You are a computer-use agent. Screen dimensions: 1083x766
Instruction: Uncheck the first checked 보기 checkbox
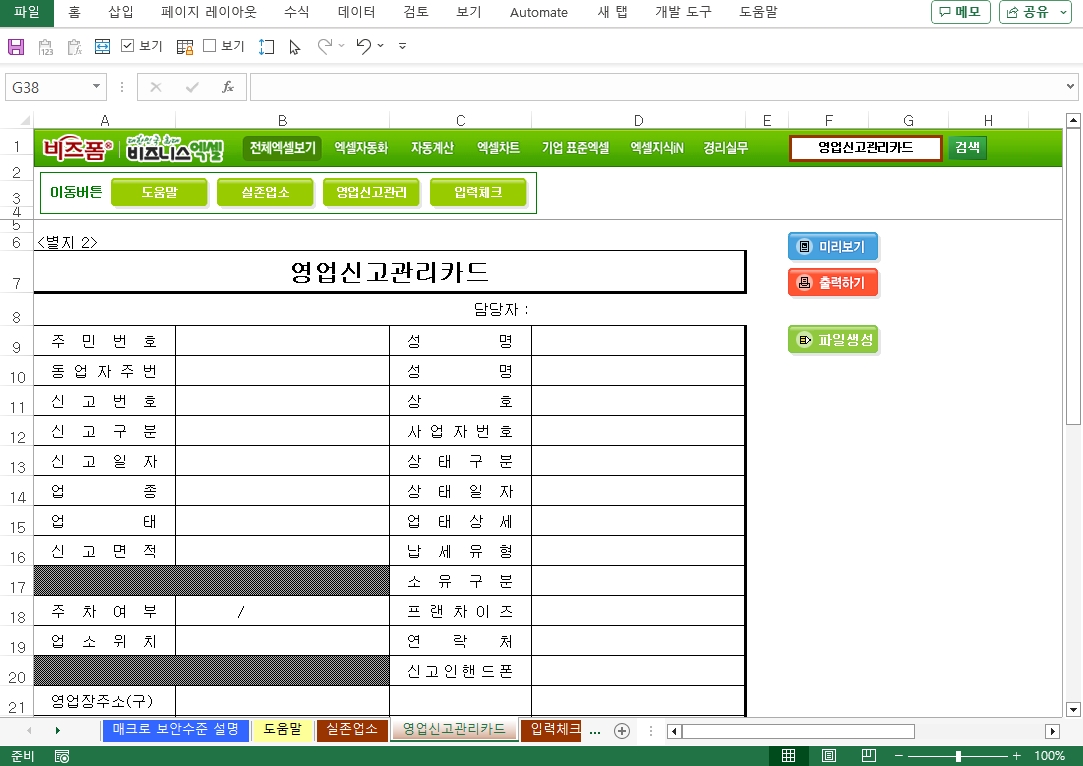128,46
